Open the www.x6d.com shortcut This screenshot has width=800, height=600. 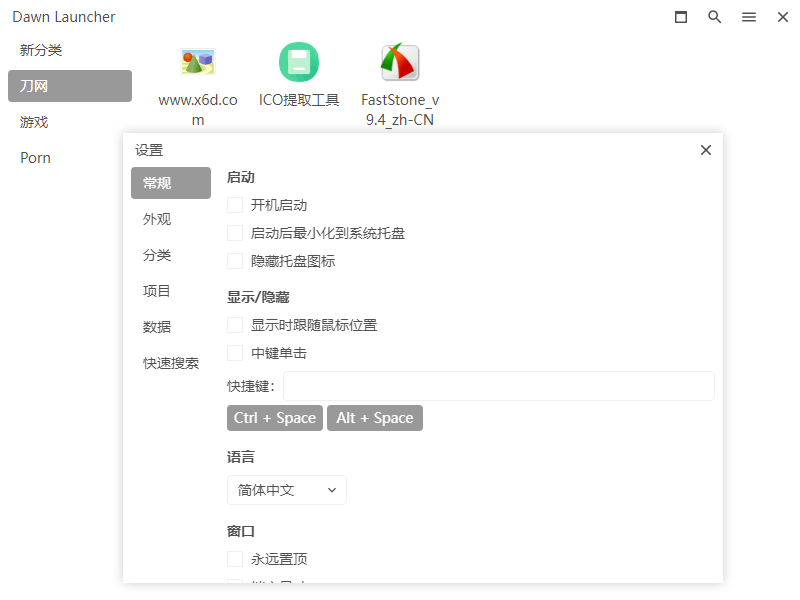coord(197,62)
